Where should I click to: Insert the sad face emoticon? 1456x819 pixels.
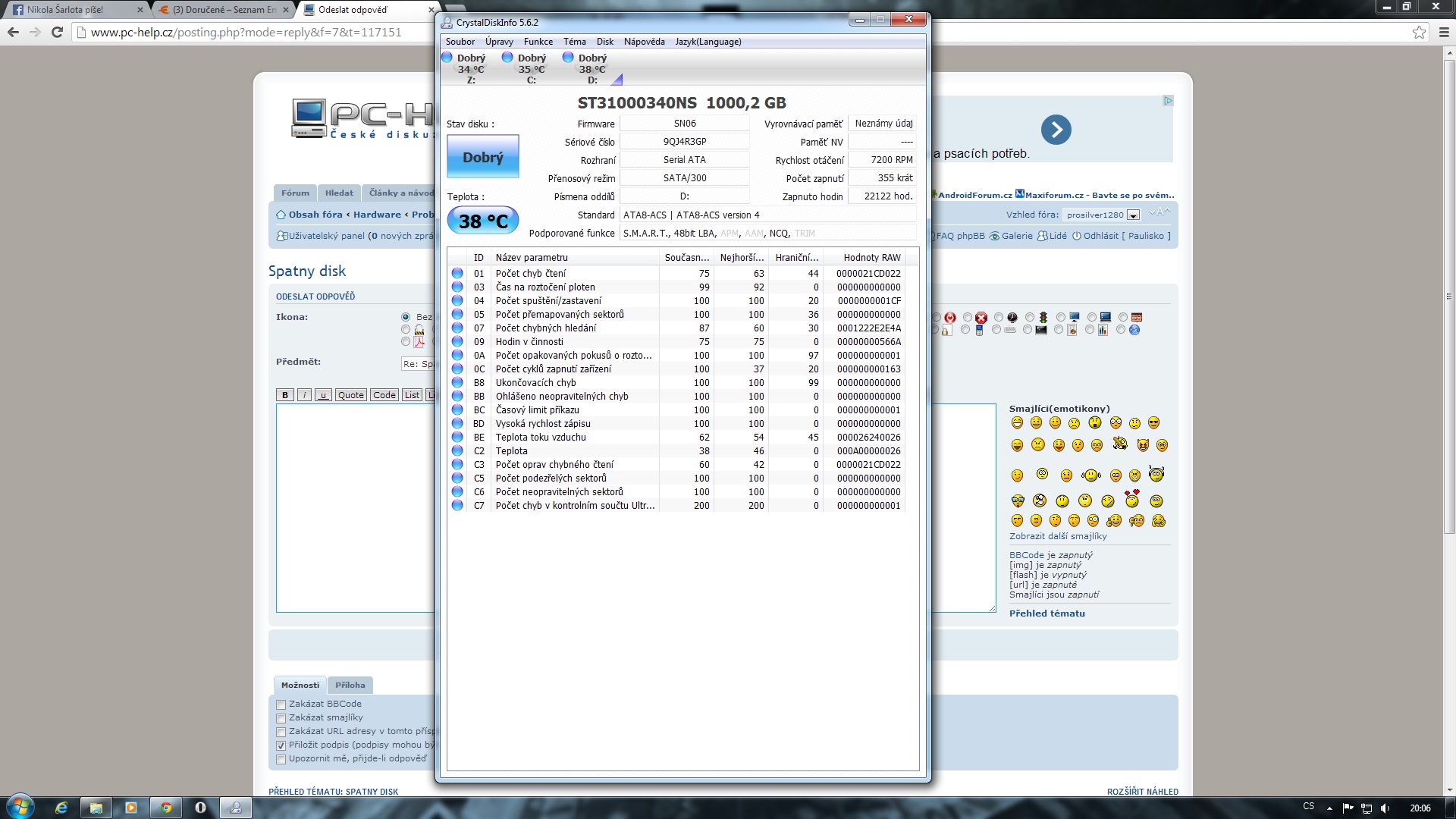pos(1074,423)
